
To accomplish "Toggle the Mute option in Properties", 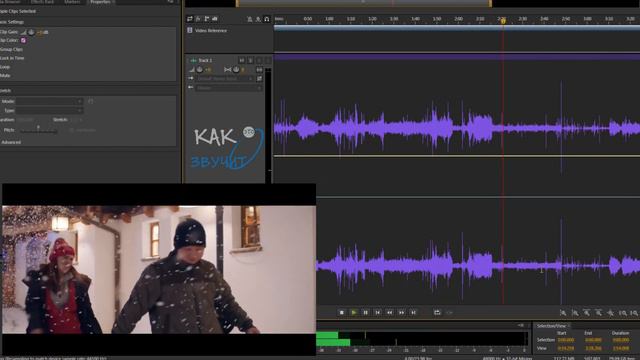I will (x=5, y=75).
